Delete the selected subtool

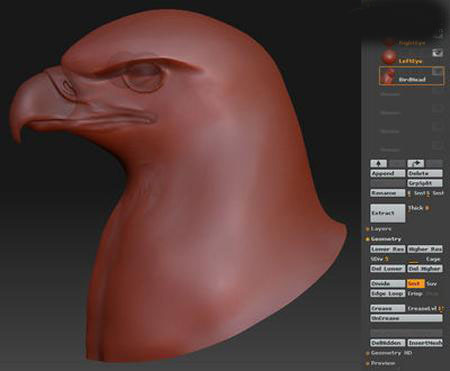pos(425,173)
